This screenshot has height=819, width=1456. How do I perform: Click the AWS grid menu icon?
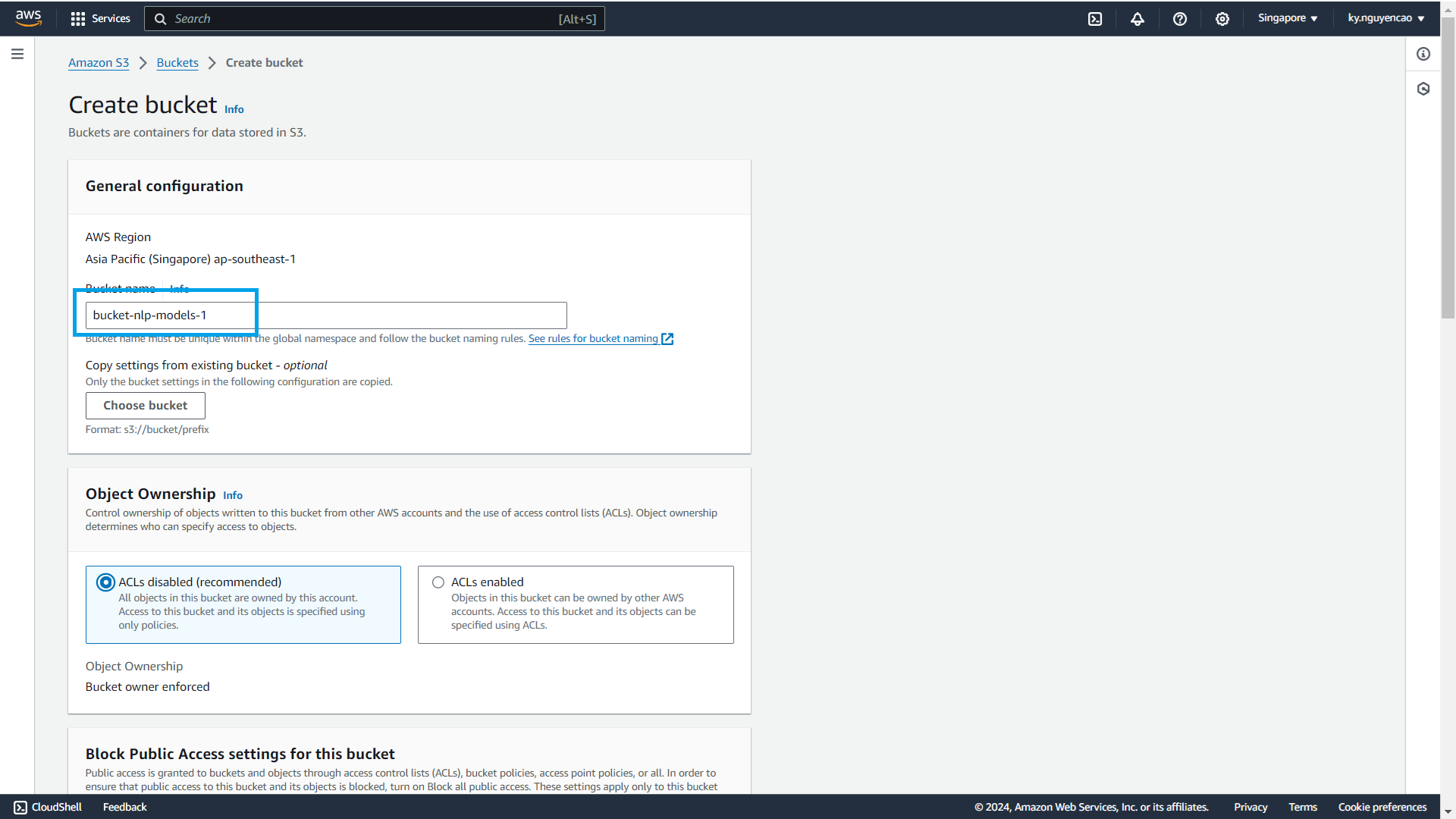(x=79, y=18)
